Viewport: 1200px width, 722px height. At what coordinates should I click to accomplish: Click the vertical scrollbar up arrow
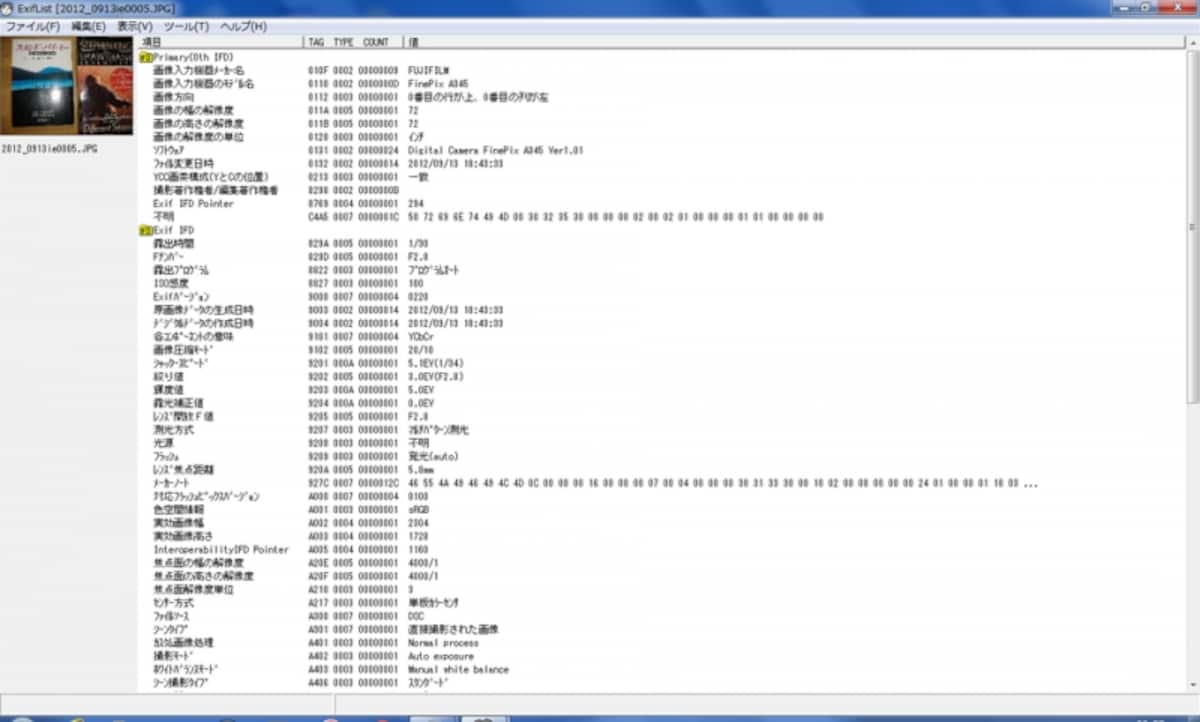click(x=1192, y=43)
